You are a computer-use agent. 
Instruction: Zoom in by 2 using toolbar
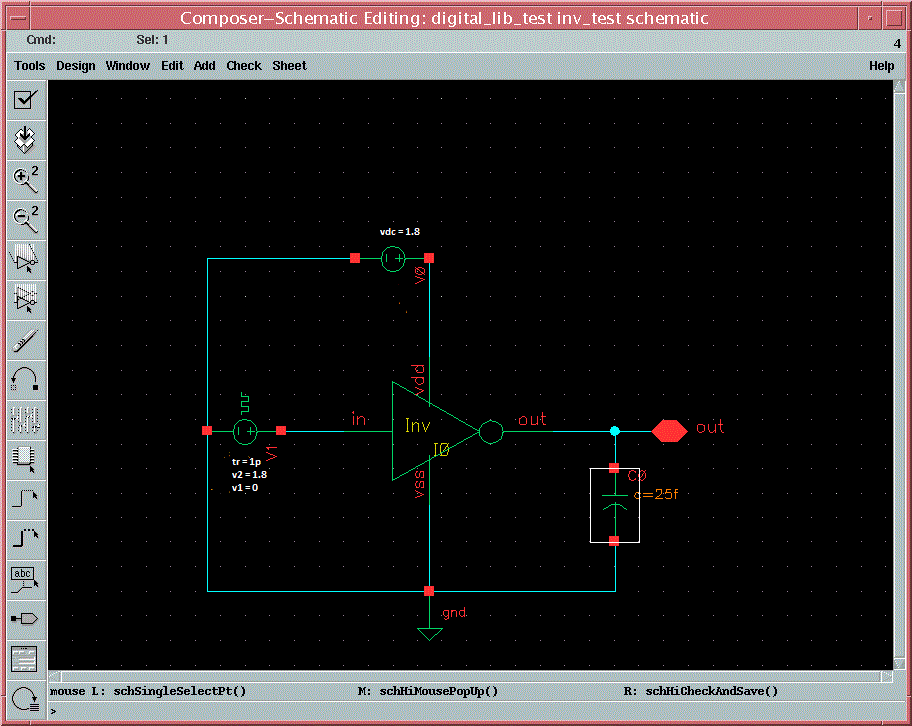pyautogui.click(x=26, y=179)
